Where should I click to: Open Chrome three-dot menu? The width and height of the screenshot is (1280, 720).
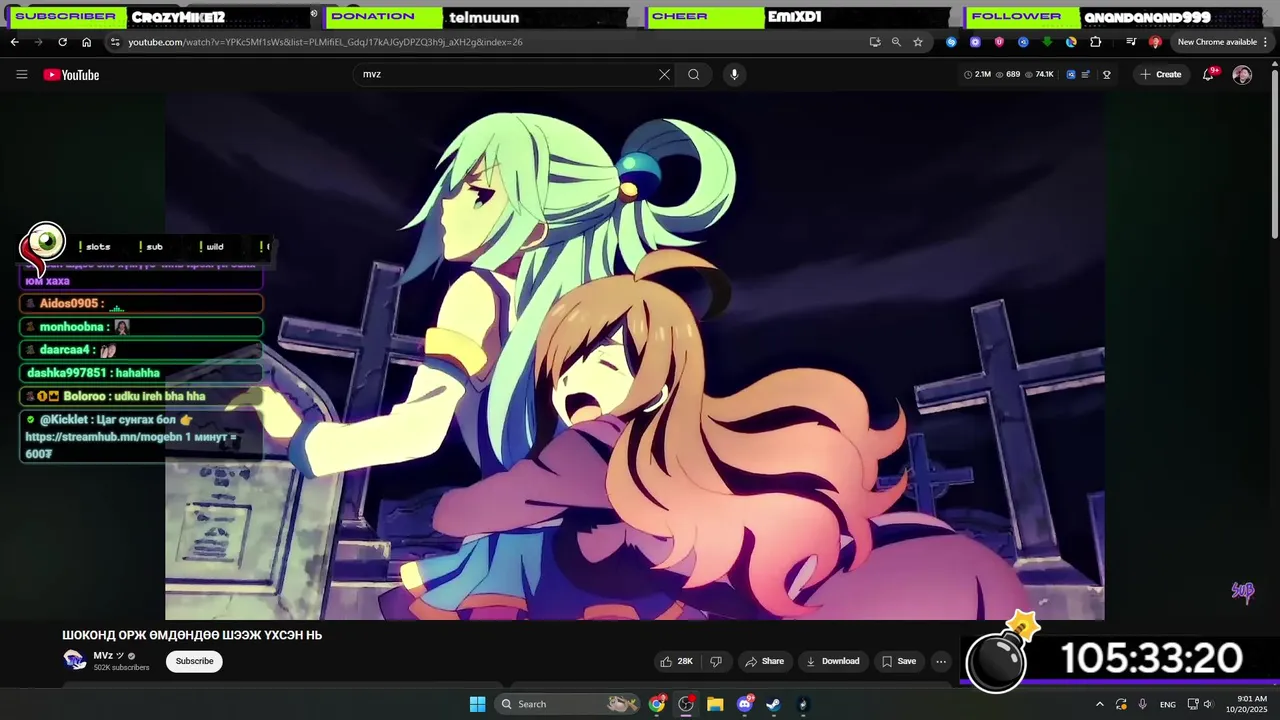(x=1267, y=42)
